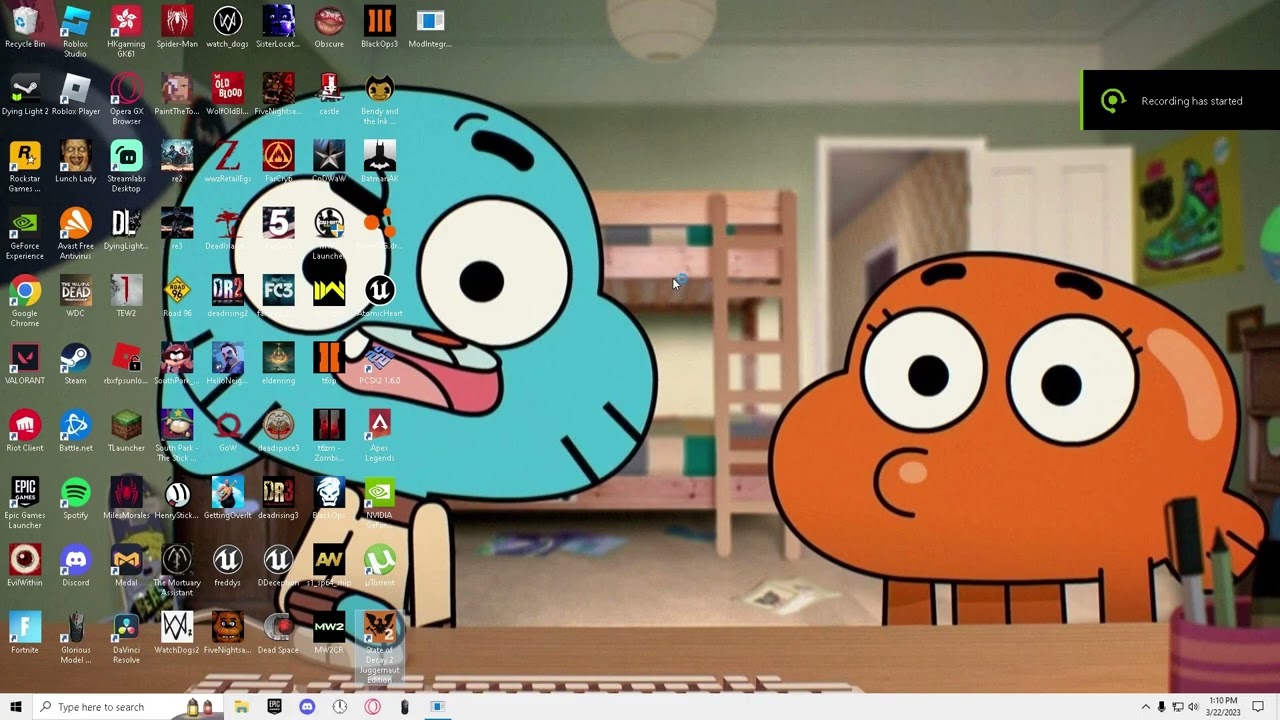Select the Spotify desktop shortcut
1280x720 pixels.
tap(75, 498)
